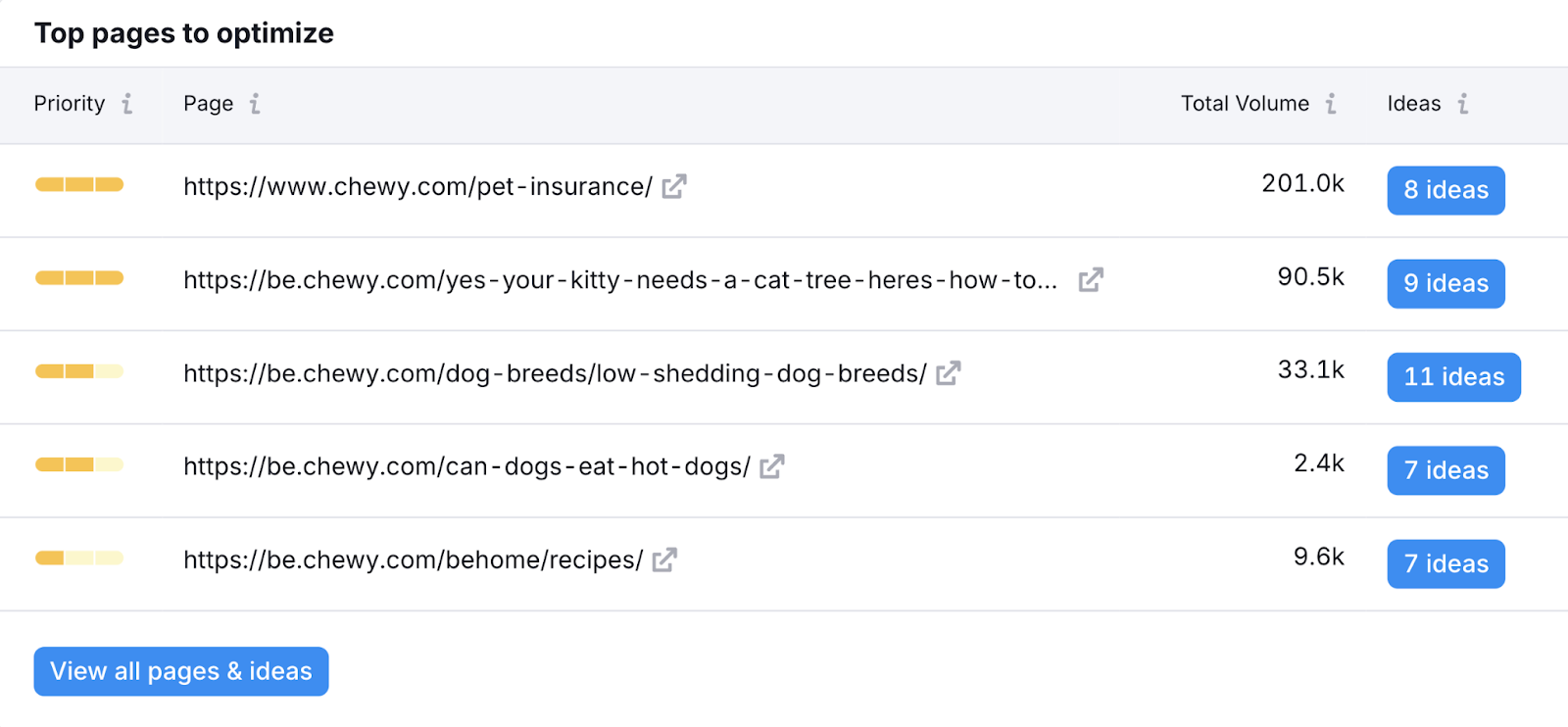Open external link icon for pet-insurance page
Image resolution: width=1568 pixels, height=727 pixels.
point(674,186)
